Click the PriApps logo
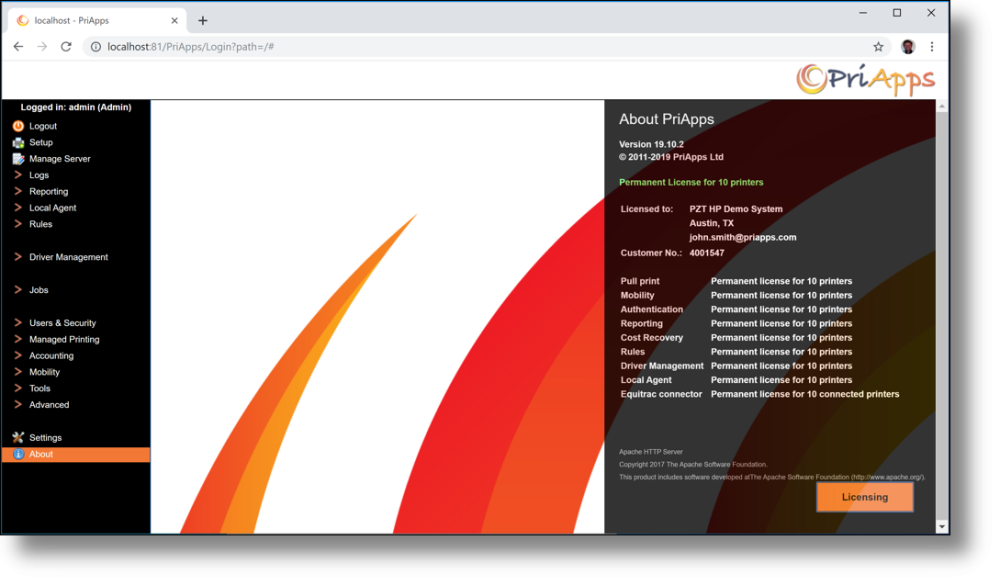Viewport: 1000px width, 585px height. coord(865,80)
